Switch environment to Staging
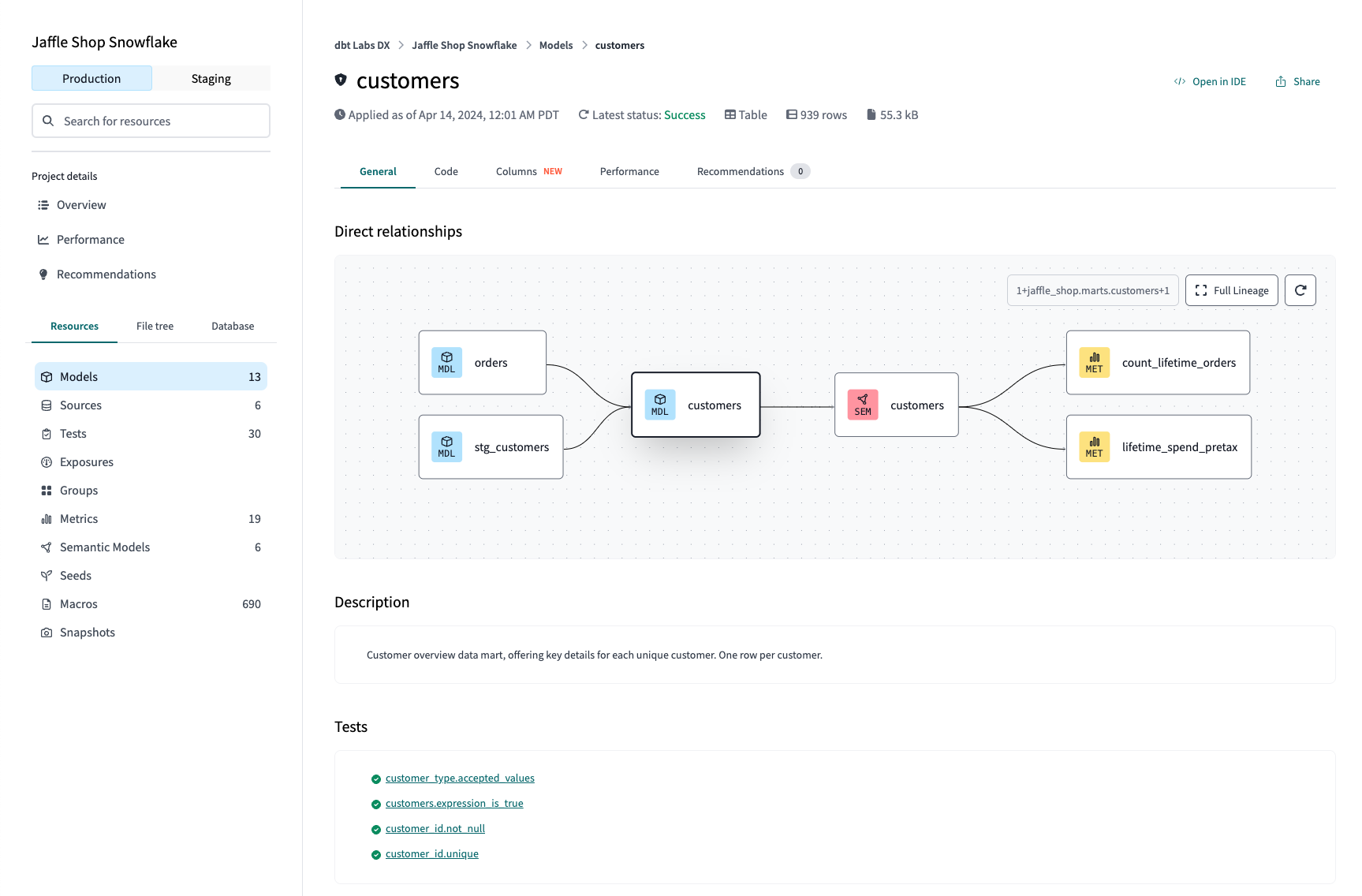Image resolution: width=1362 pixels, height=896 pixels. tap(211, 79)
